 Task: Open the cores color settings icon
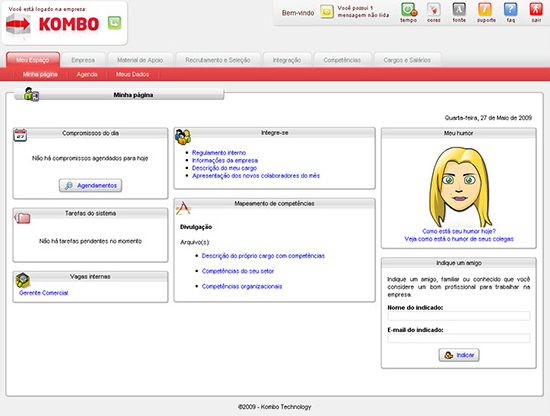[434, 9]
